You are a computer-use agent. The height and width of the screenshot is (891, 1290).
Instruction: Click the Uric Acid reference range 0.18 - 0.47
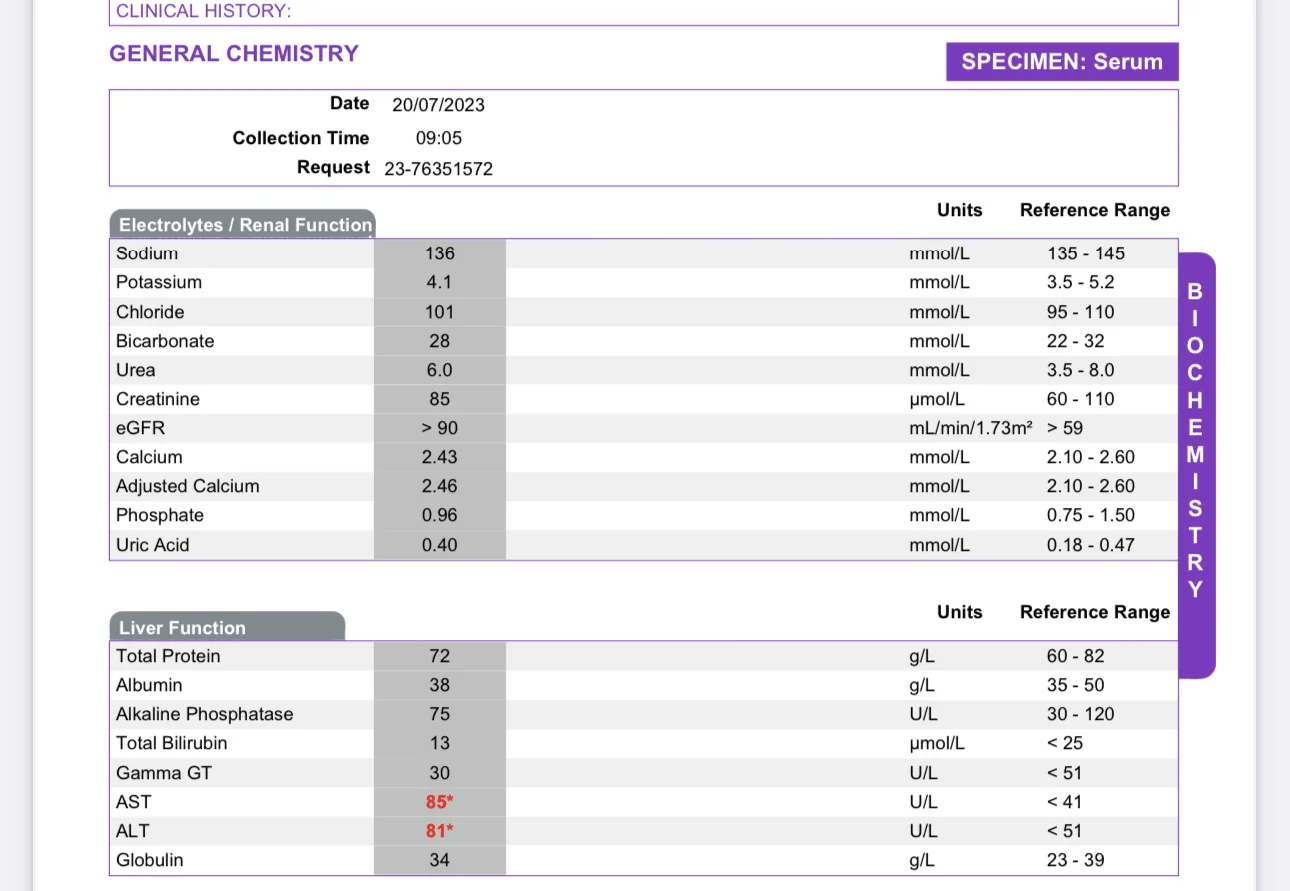(1091, 545)
